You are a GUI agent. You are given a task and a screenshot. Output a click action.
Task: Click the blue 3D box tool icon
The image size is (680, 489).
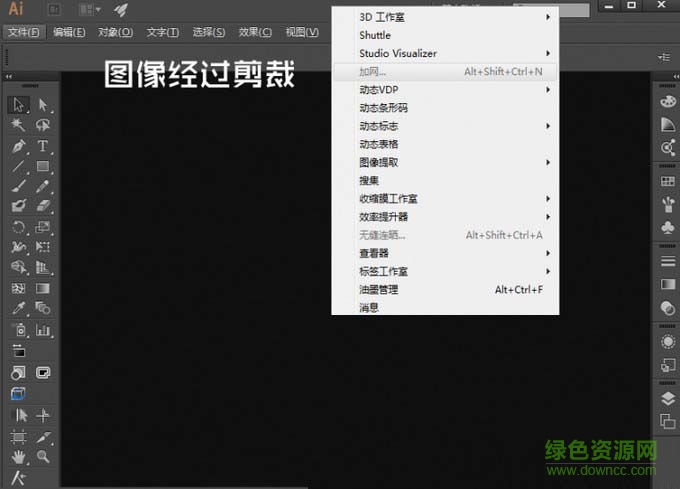coord(18,394)
